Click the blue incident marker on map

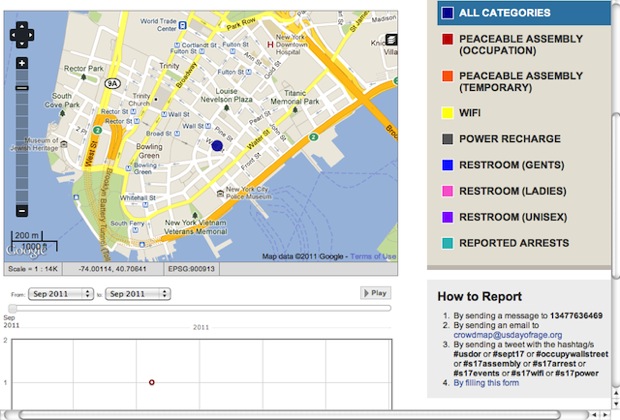coord(217,146)
